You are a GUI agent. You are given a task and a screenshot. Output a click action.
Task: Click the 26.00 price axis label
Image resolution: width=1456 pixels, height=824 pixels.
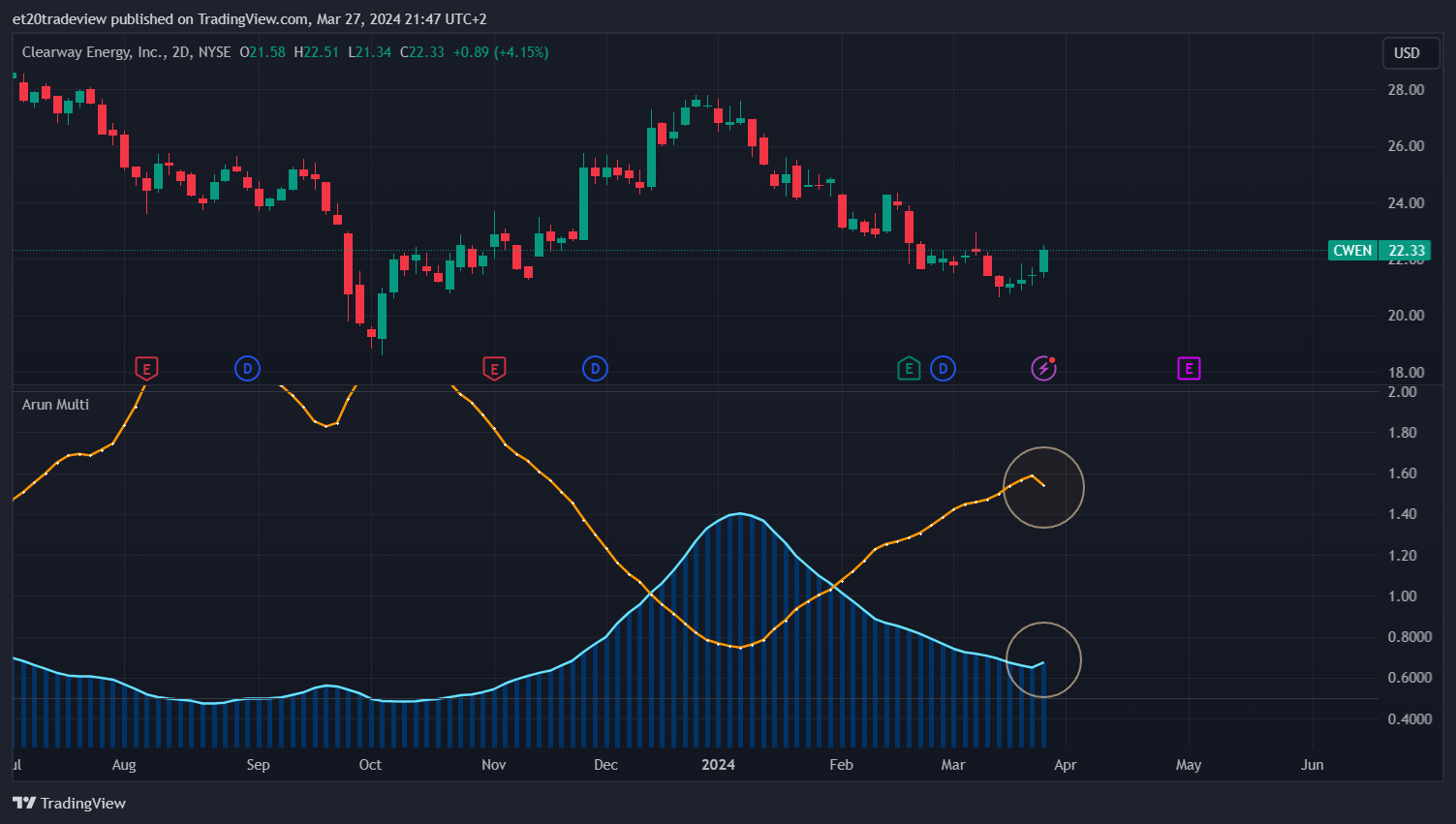tap(1406, 146)
